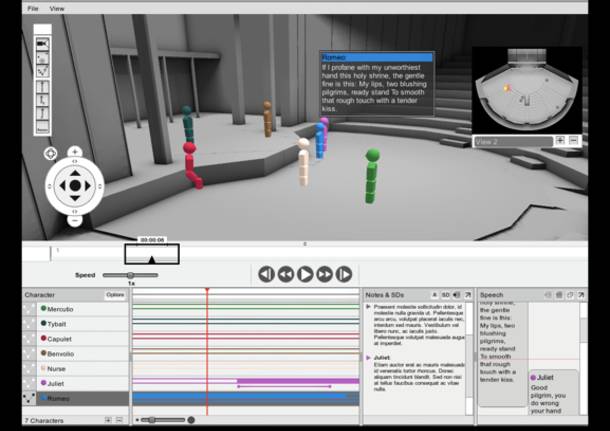This screenshot has width=610, height=431.
Task: Open the File menu
Action: point(33,8)
